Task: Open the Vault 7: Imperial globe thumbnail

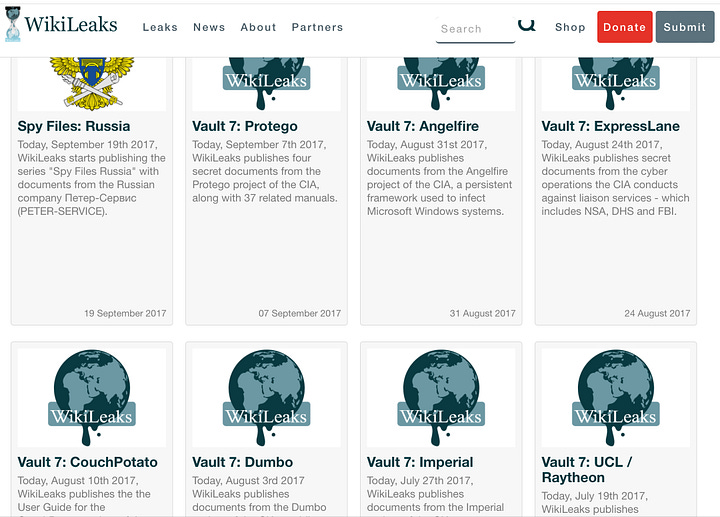Action: pos(441,397)
